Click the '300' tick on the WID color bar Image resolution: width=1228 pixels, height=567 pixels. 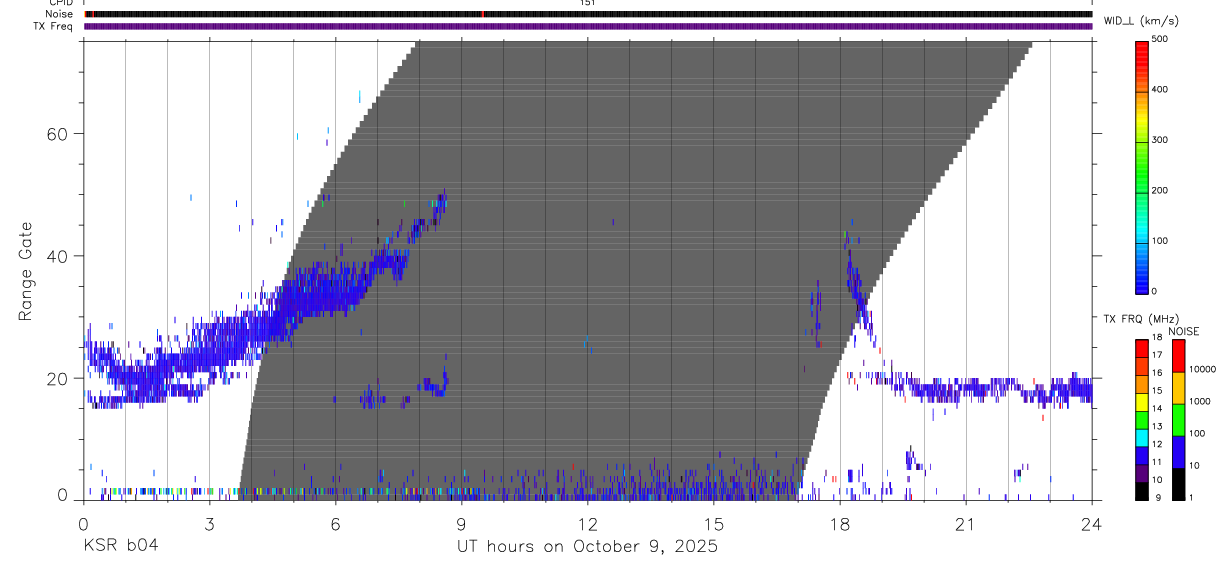pos(1160,140)
